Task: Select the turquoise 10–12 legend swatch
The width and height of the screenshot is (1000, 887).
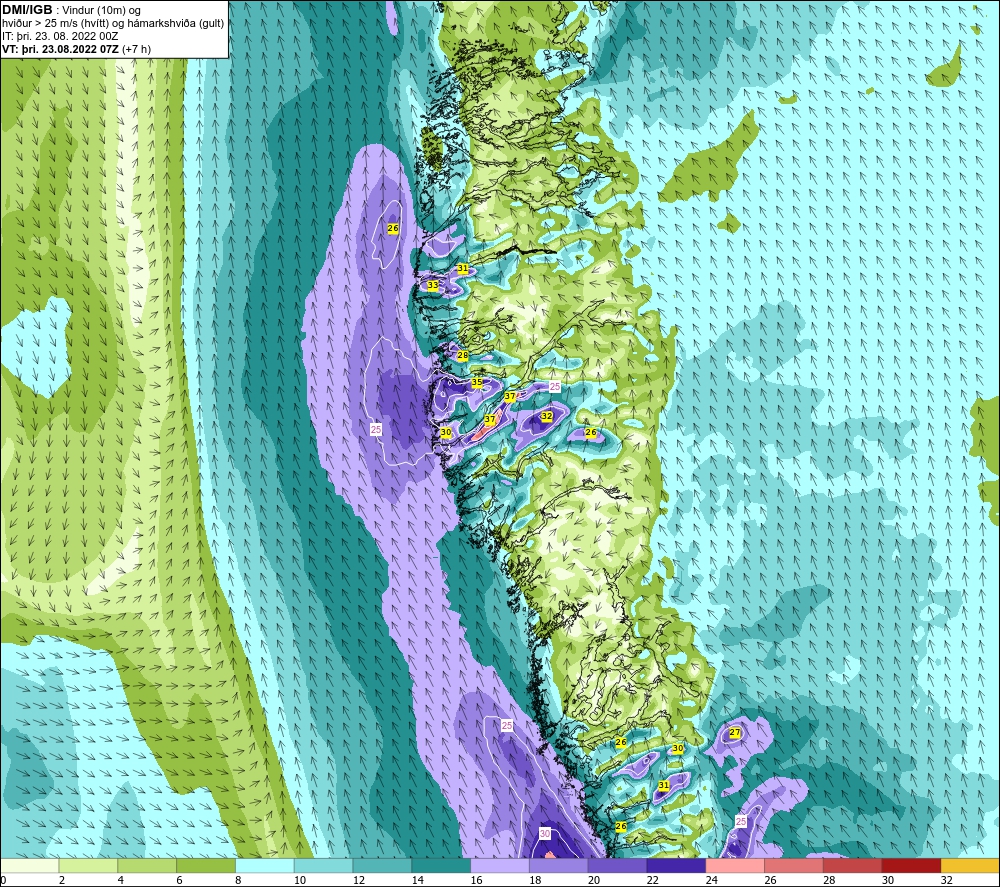Action: tap(323, 865)
